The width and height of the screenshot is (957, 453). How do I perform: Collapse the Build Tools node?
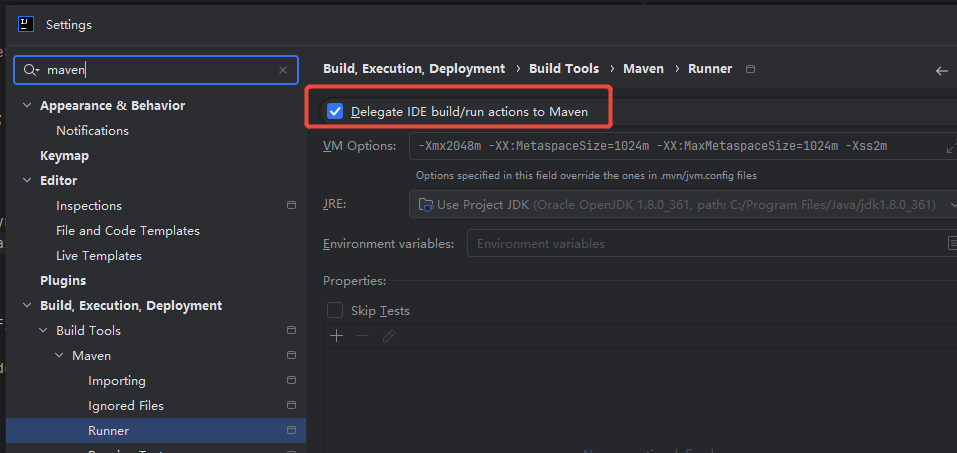tap(43, 331)
